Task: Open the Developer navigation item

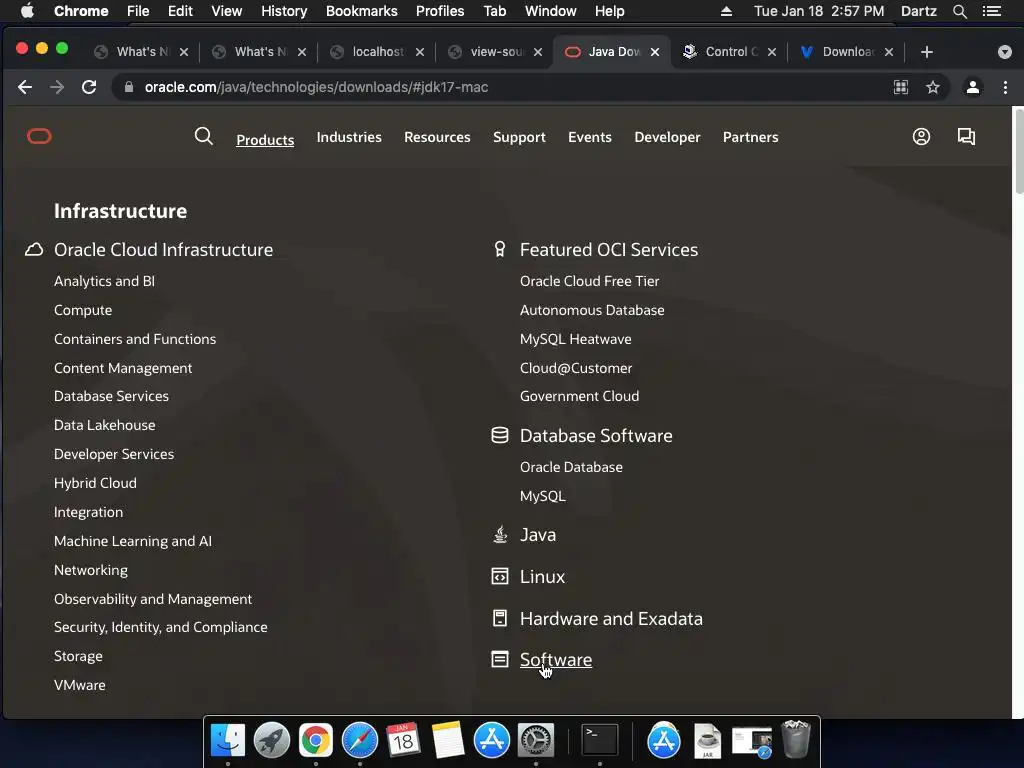Action: [x=667, y=137]
